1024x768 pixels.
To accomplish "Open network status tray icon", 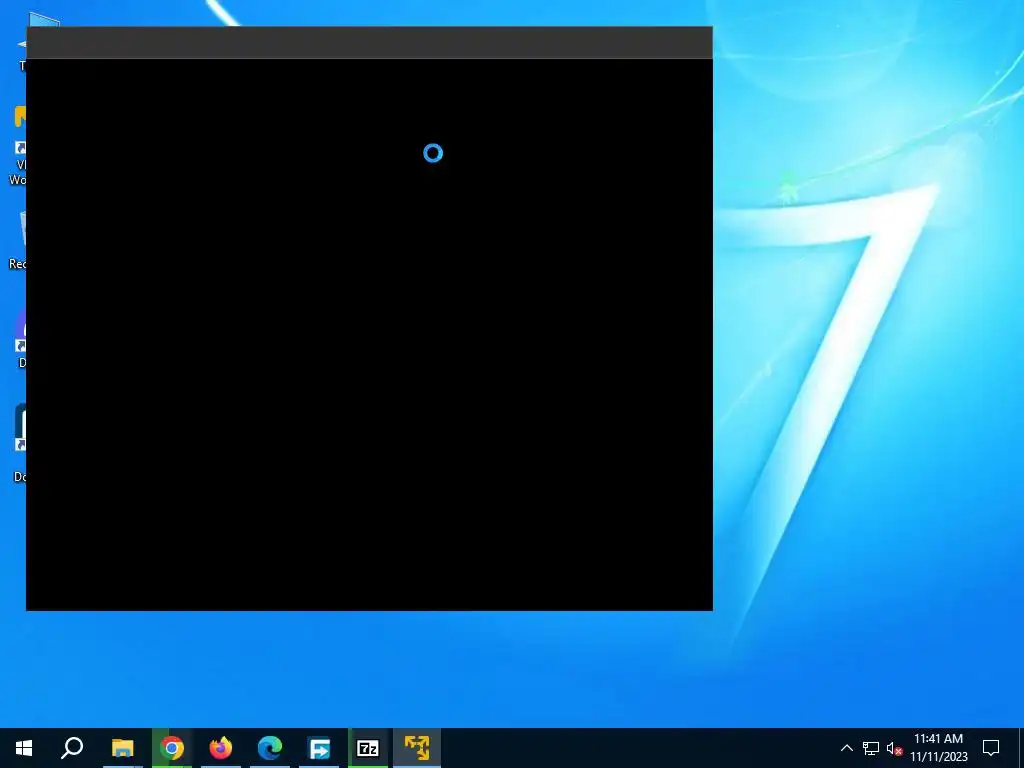I will (x=871, y=748).
